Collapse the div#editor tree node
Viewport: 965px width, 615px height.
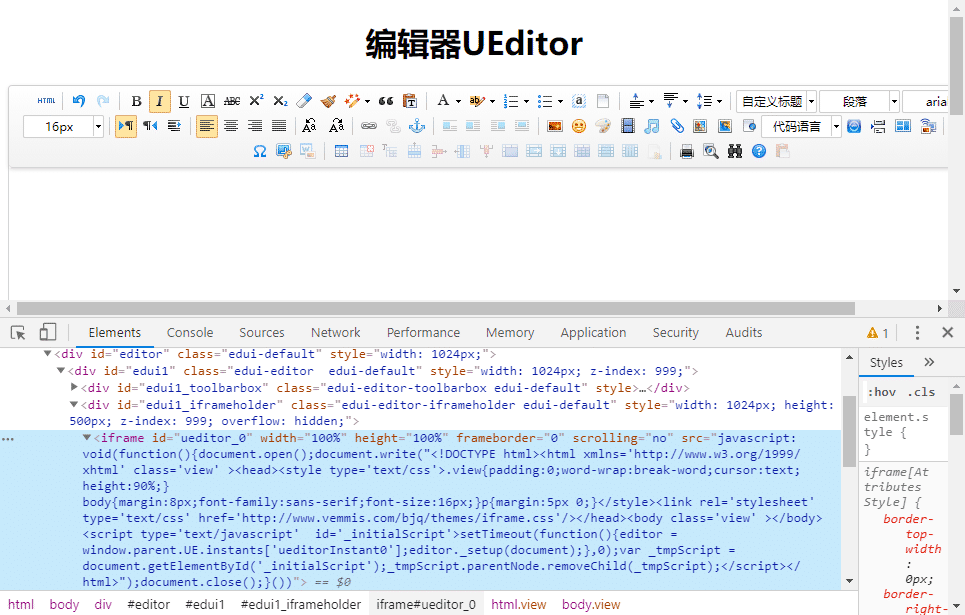click(47, 353)
